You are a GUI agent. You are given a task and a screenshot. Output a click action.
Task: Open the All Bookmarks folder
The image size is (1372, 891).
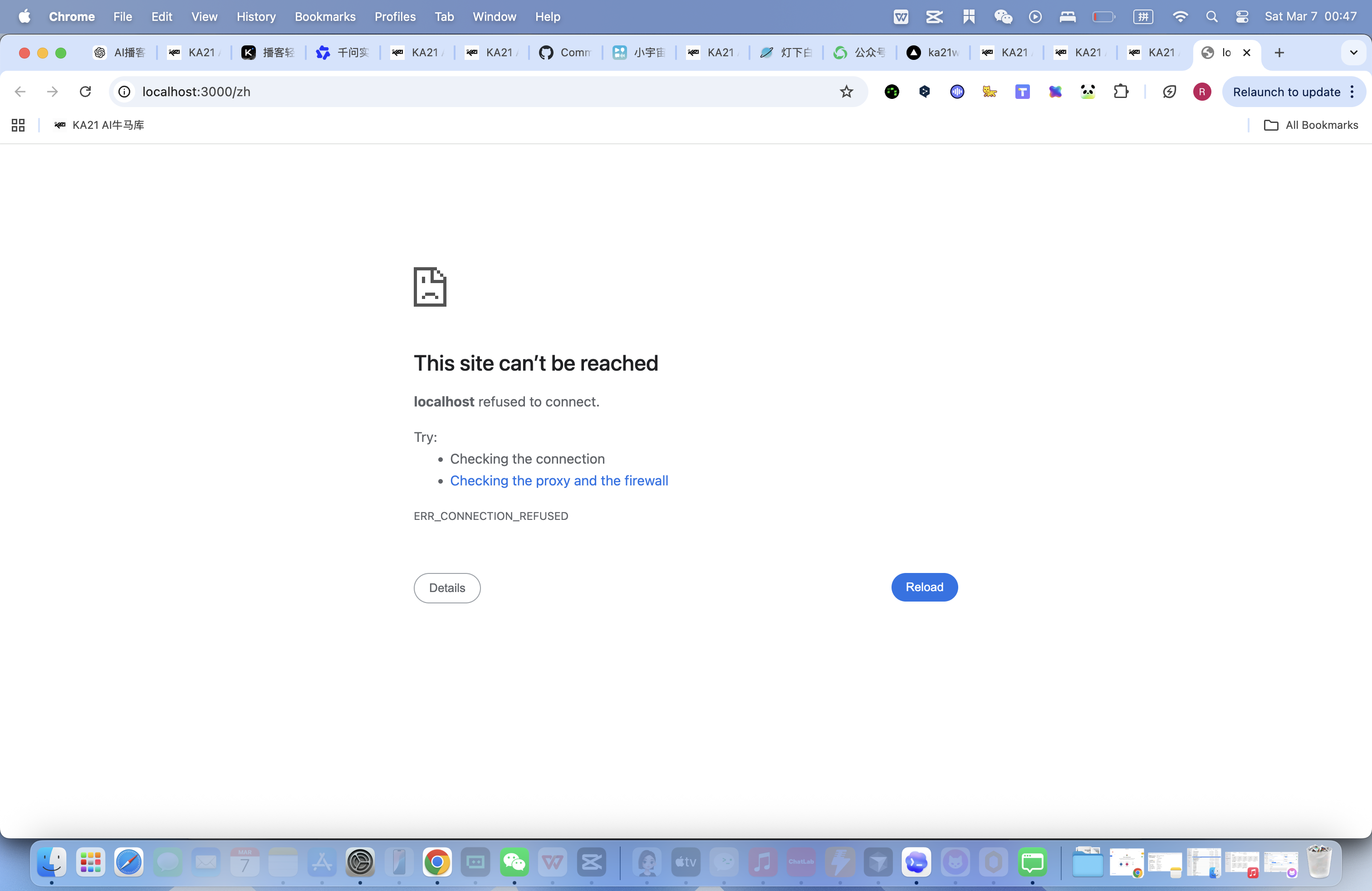(1311, 125)
